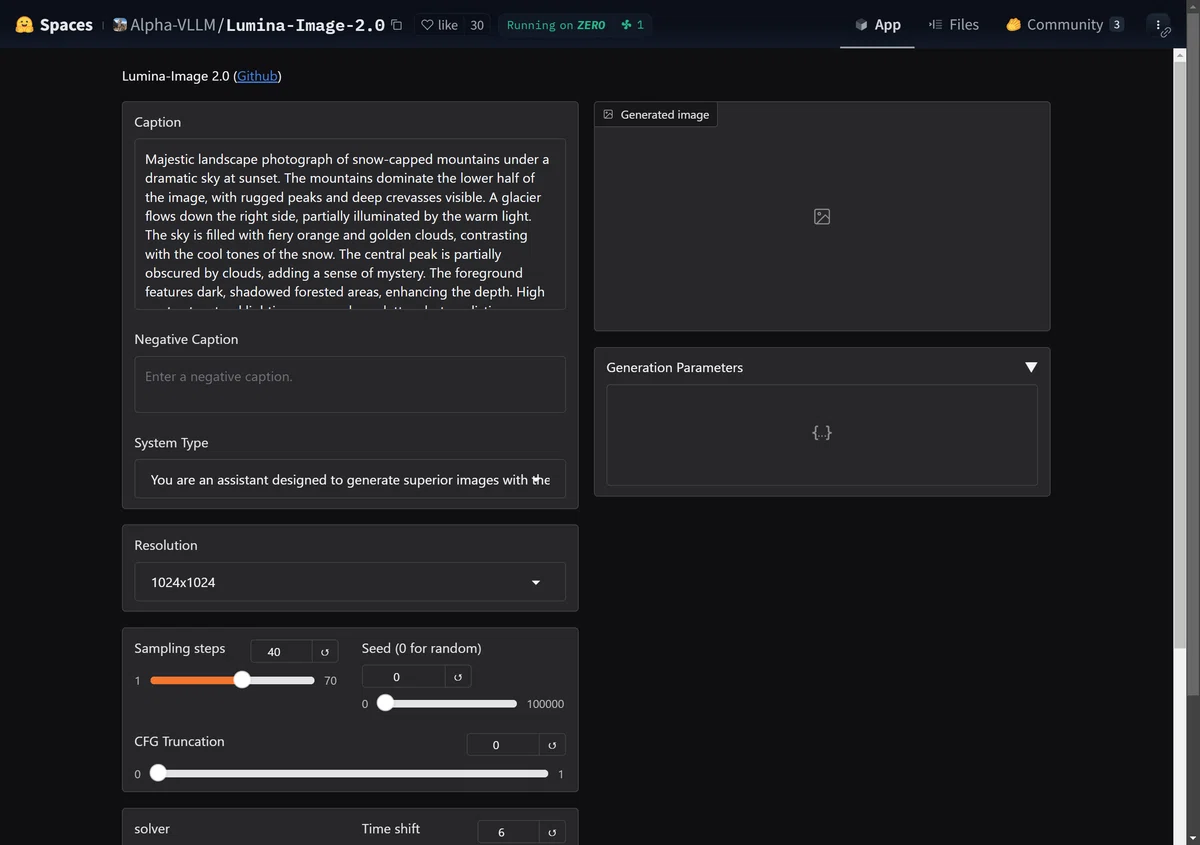
Task: Click the solver label
Action: [x=152, y=829]
